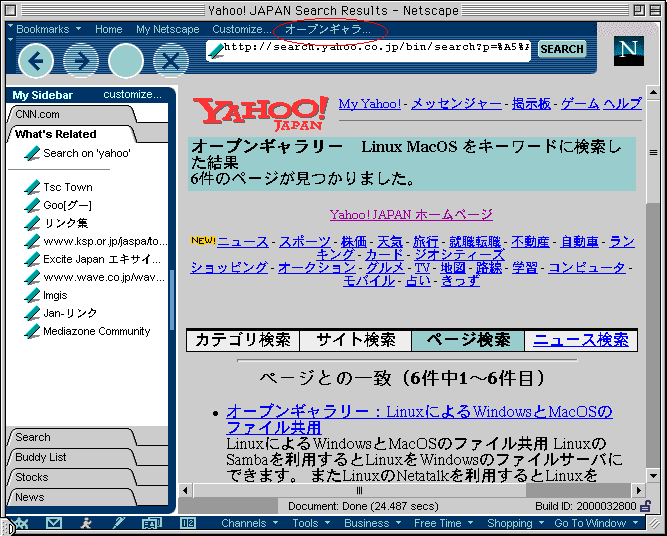This screenshot has width=667, height=536.
Task: Click the two-panel icon left of Channels
Action: pos(188,523)
